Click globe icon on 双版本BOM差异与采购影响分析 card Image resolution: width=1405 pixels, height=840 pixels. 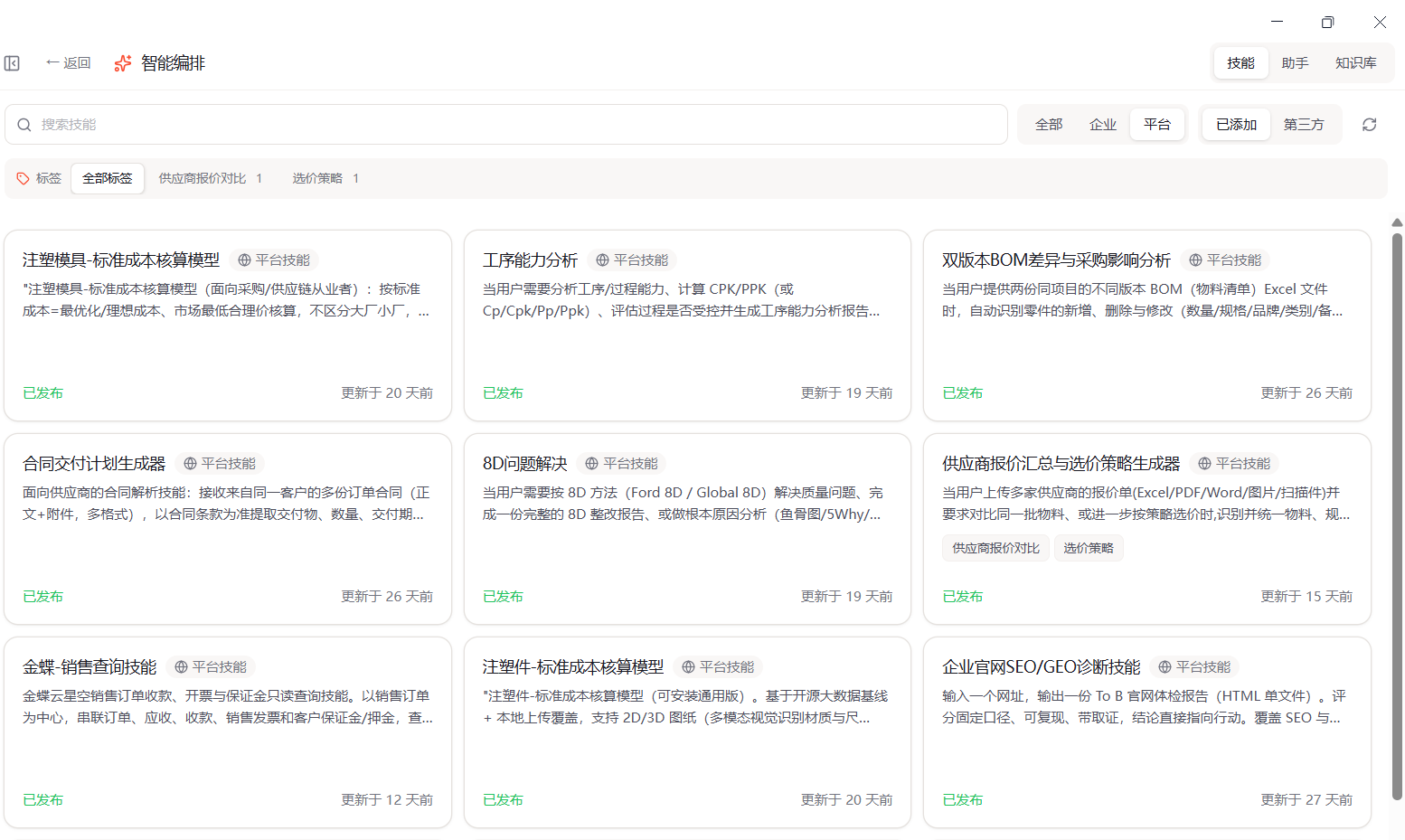coord(1195,260)
